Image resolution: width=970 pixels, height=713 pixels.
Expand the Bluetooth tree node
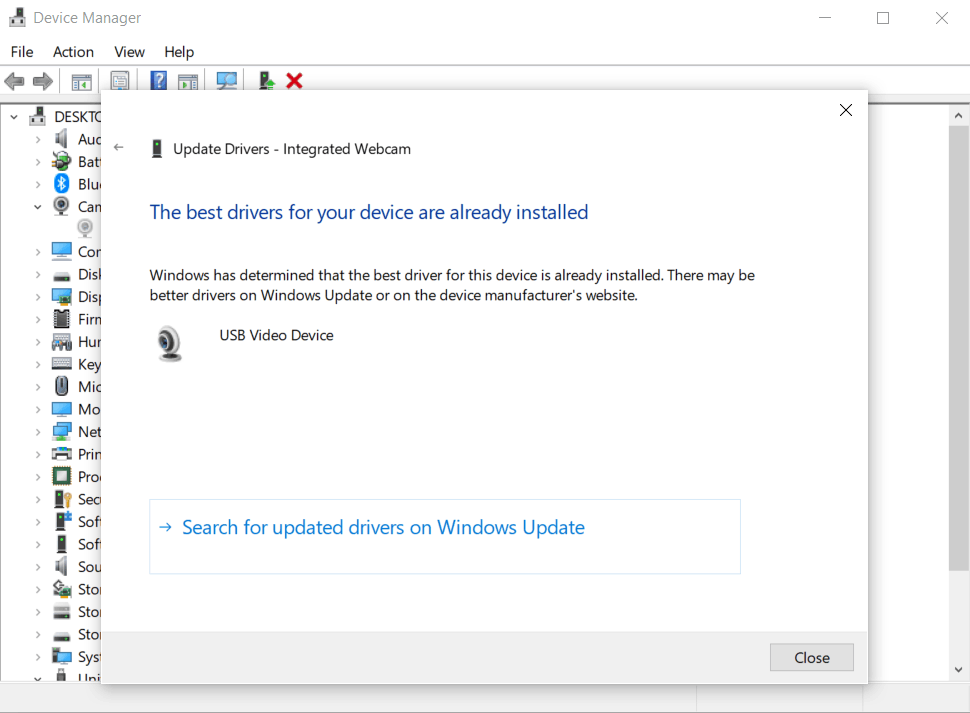point(38,184)
